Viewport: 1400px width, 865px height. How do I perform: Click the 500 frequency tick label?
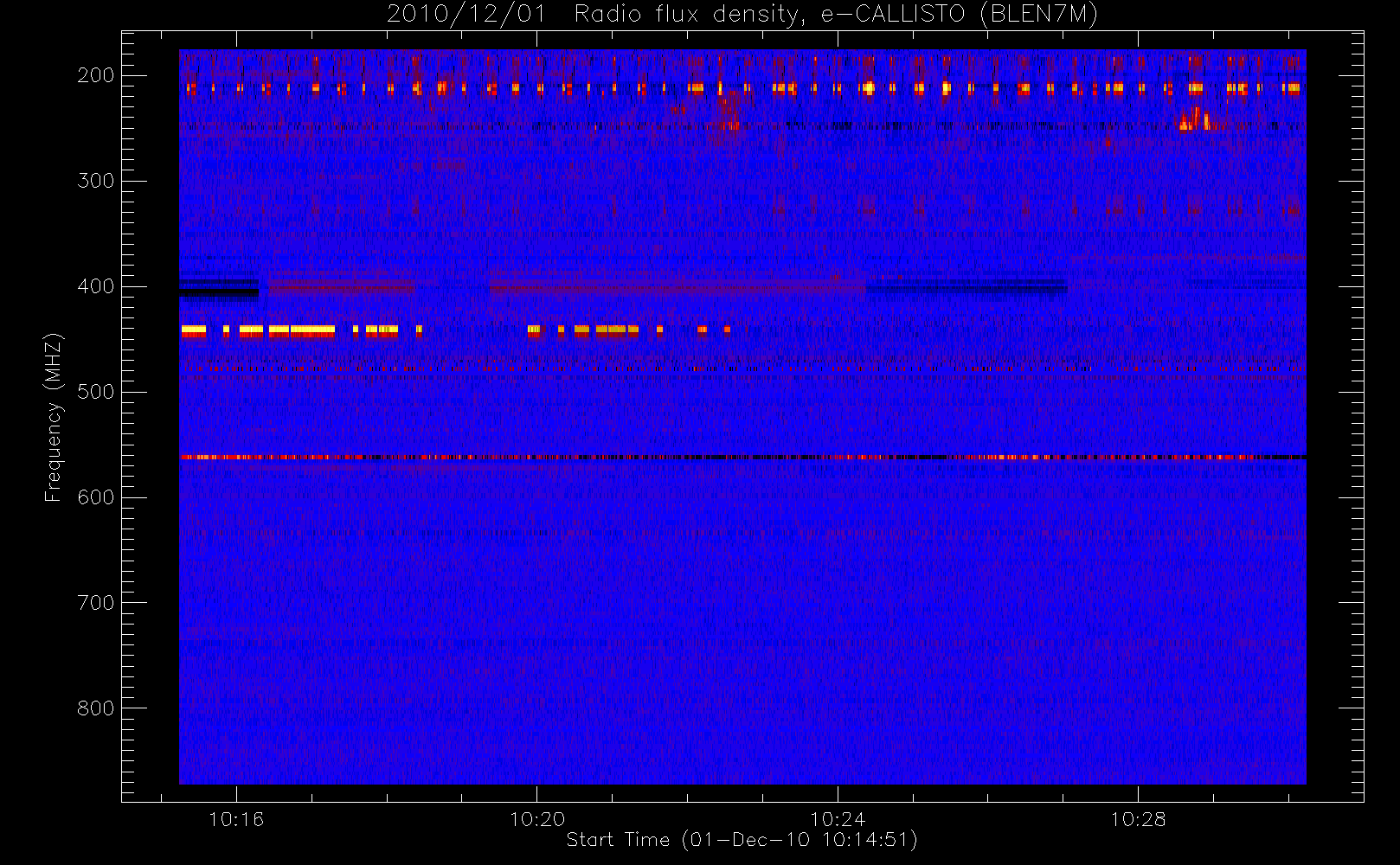(x=95, y=392)
